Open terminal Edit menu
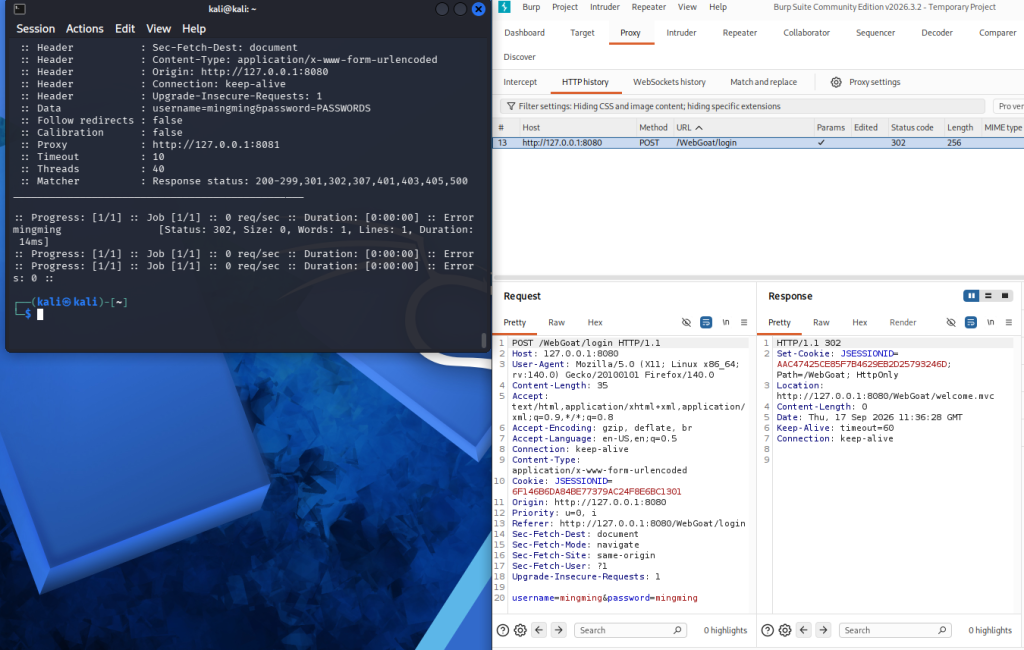The height and width of the screenshot is (650, 1024). tap(125, 29)
